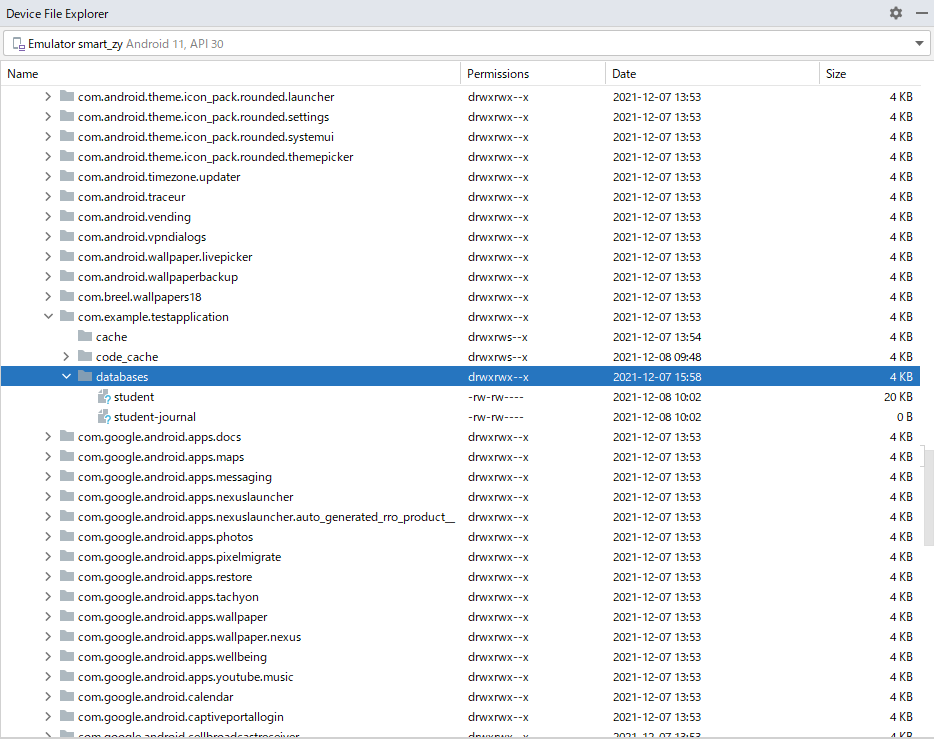The width and height of the screenshot is (934, 739).
Task: Click the code_cache folder icon
Action: click(85, 357)
